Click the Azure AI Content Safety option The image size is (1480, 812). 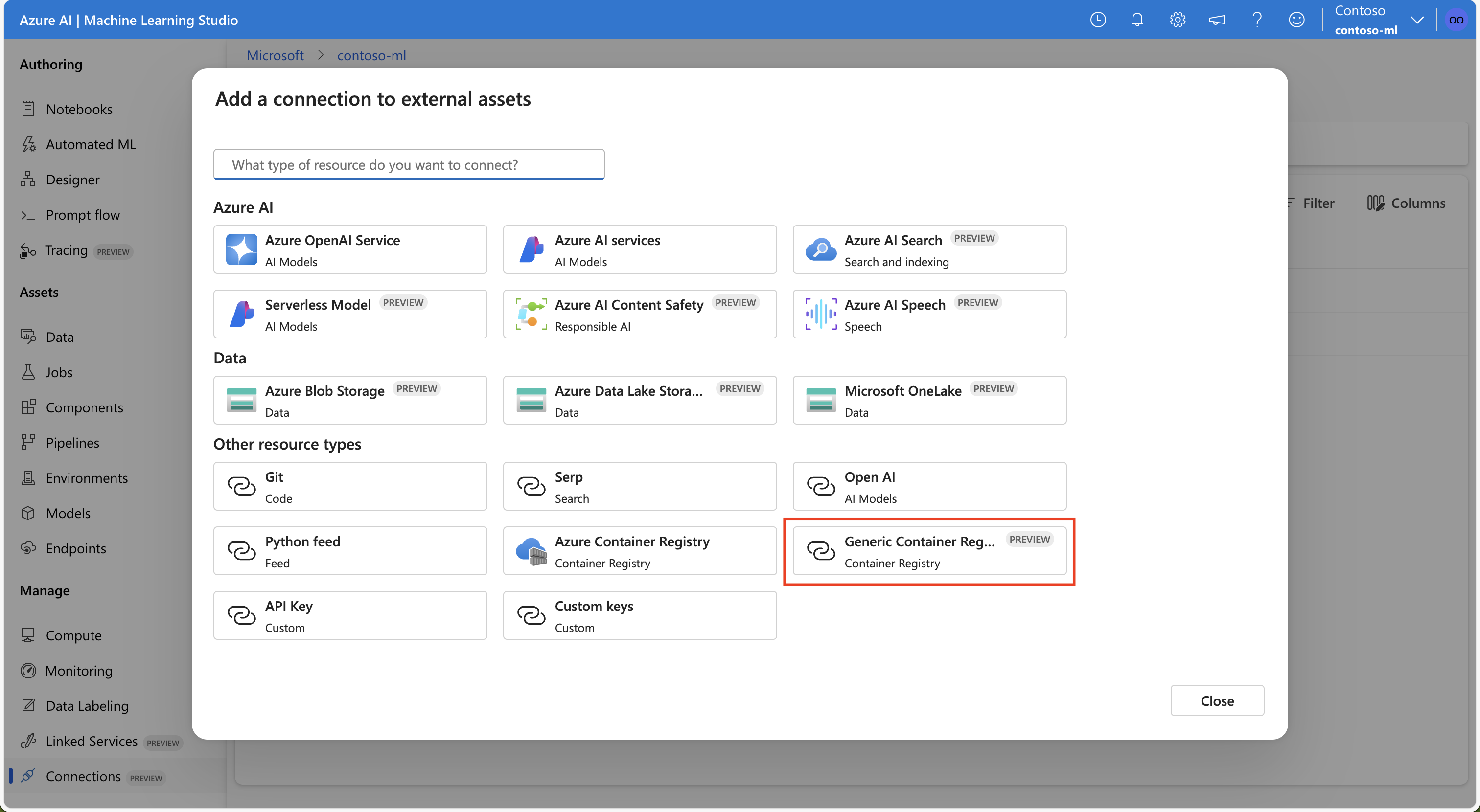click(639, 313)
